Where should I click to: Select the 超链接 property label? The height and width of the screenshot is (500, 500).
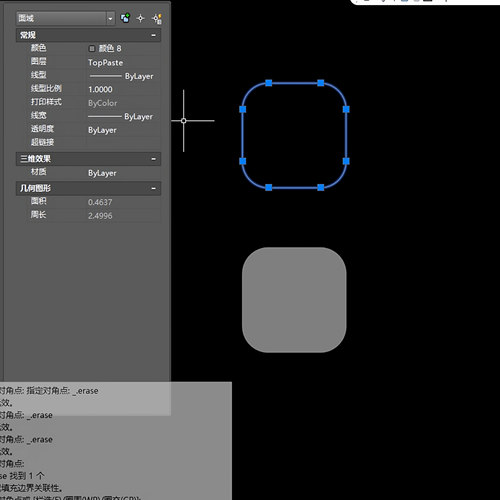[42, 142]
